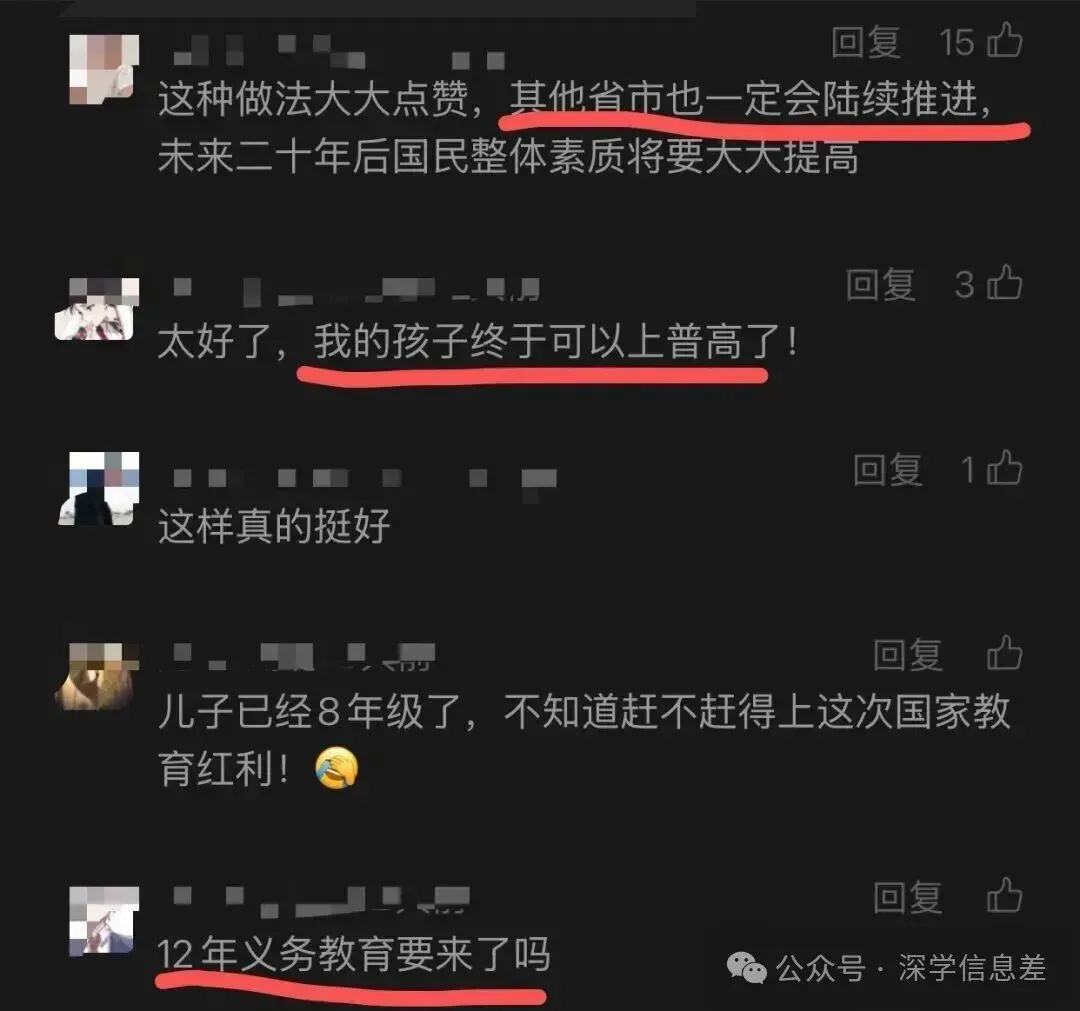
Task: Click the WeChat logo icon in watermark
Action: [747, 968]
